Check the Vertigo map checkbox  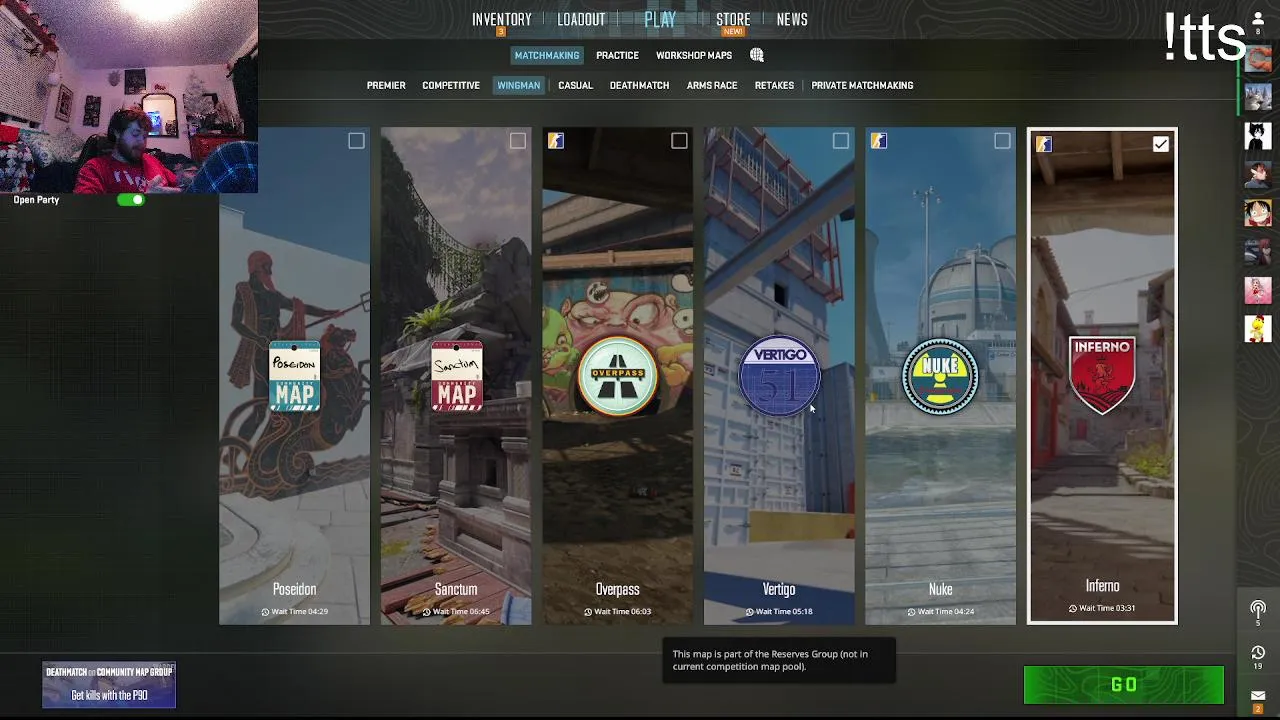[x=840, y=141]
